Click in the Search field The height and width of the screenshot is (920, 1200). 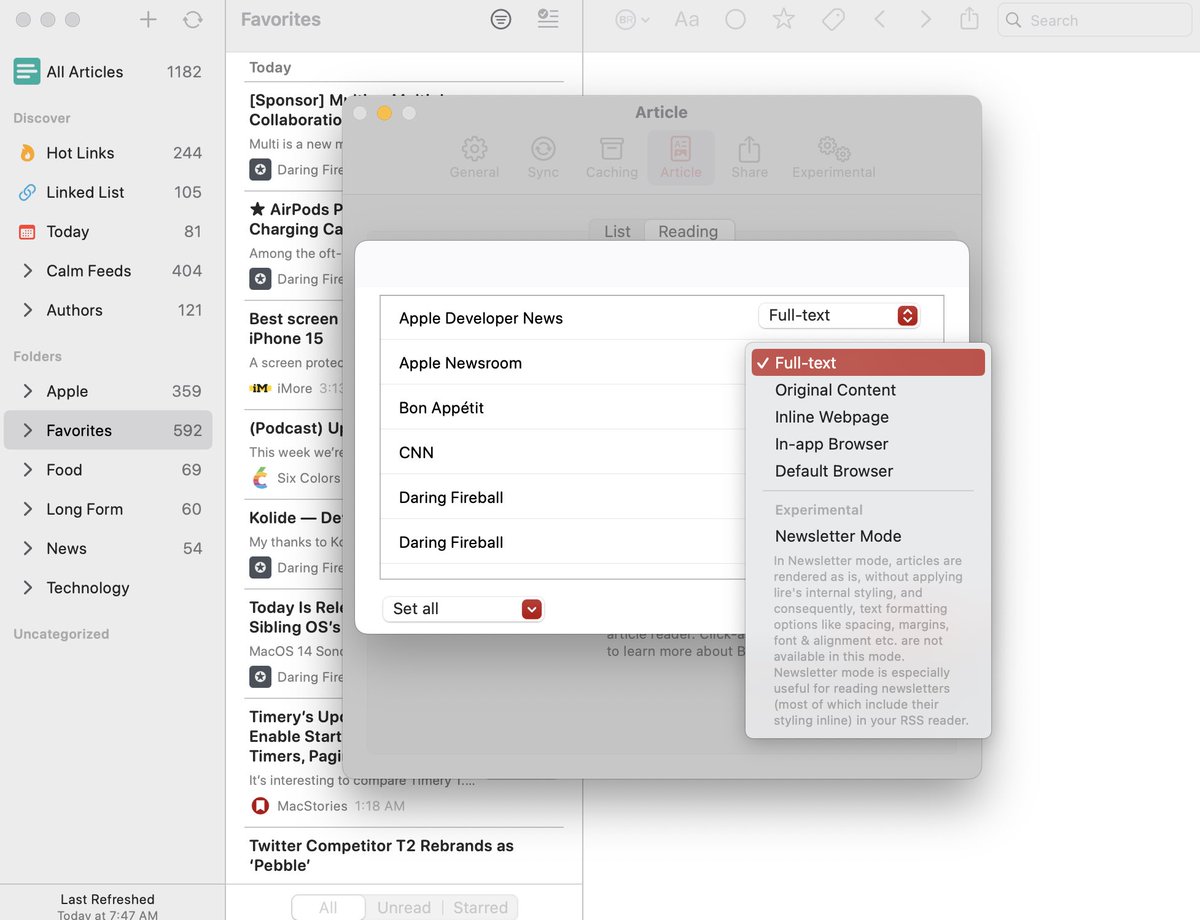pyautogui.click(x=1095, y=20)
